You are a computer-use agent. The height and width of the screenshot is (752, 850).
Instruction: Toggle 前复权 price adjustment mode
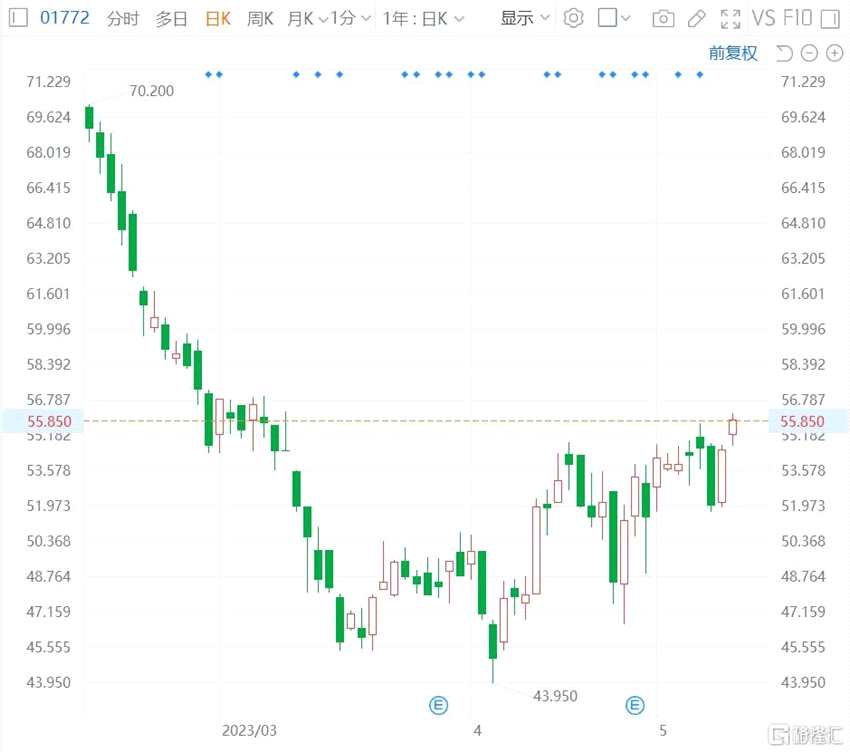[733, 53]
